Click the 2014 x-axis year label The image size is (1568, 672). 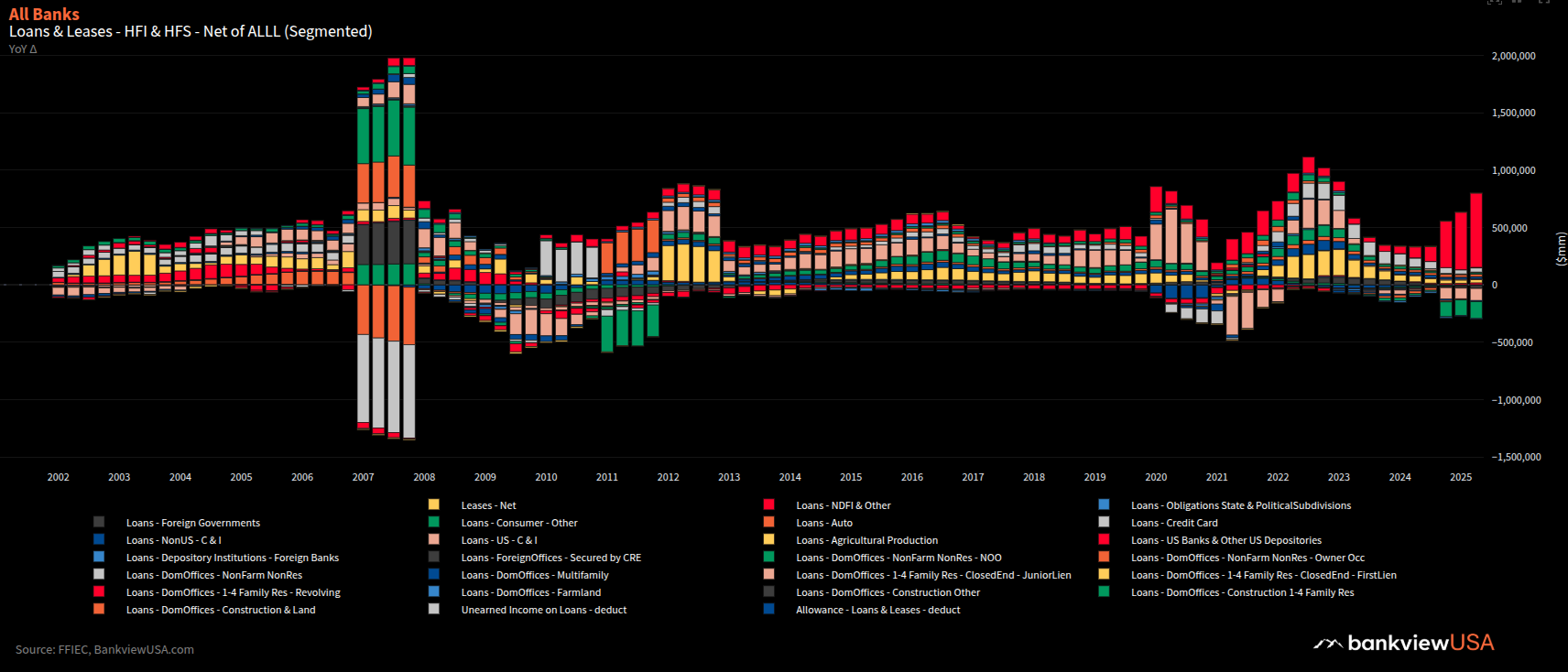[790, 477]
